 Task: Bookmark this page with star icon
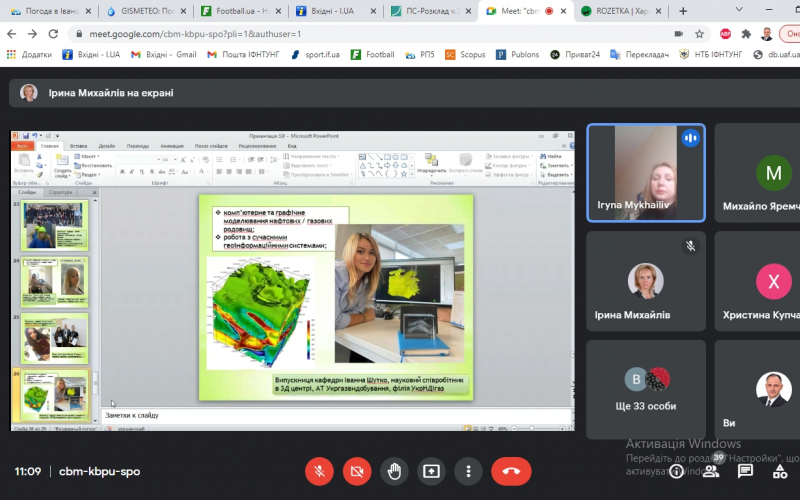pos(699,34)
